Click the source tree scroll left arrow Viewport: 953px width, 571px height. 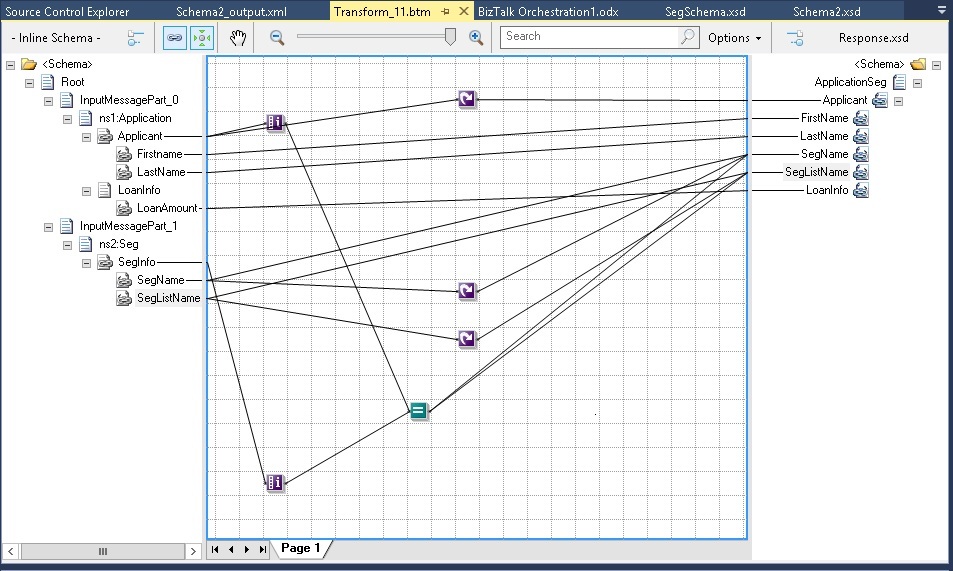point(11,552)
